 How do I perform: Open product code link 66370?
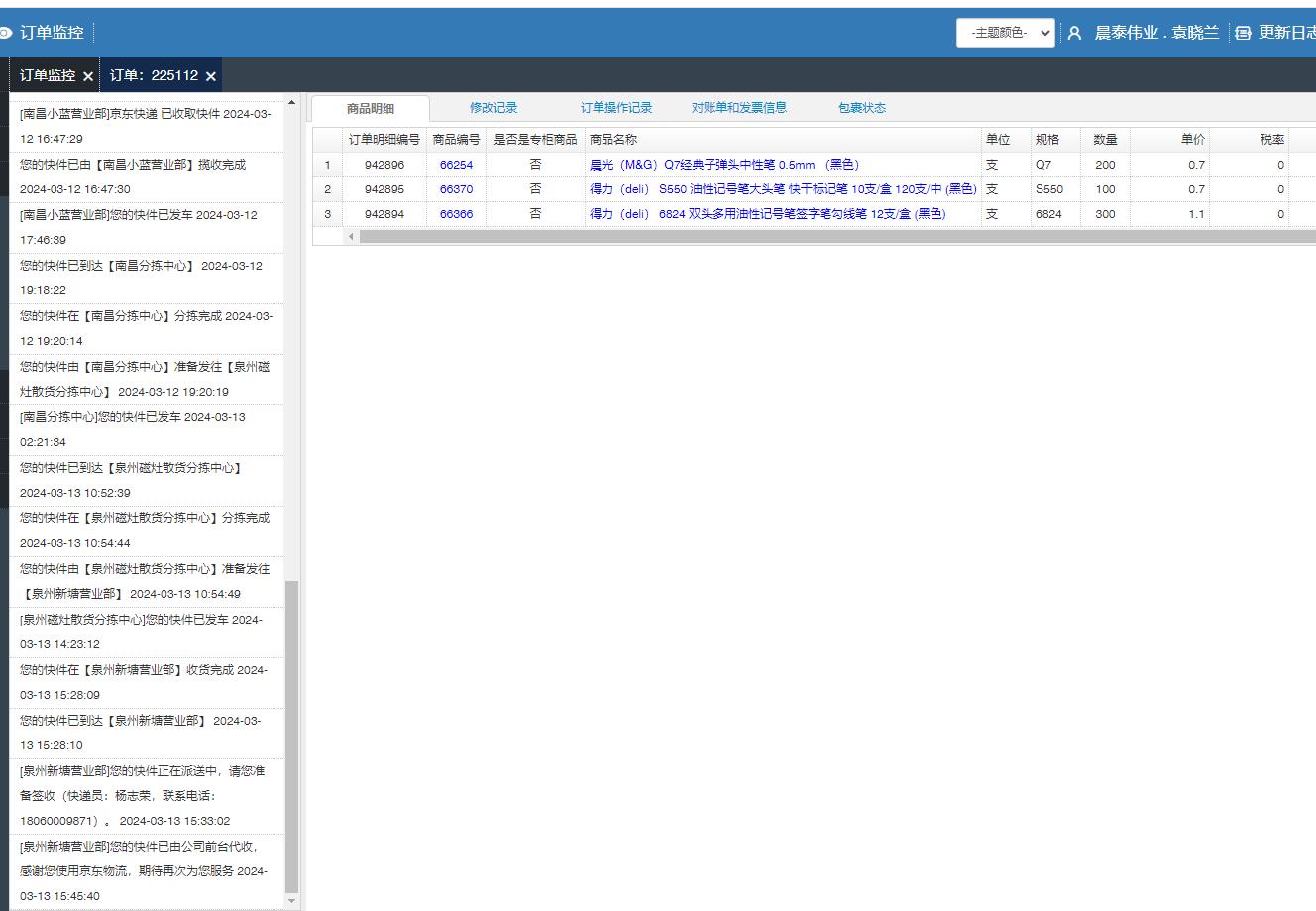[x=457, y=189]
